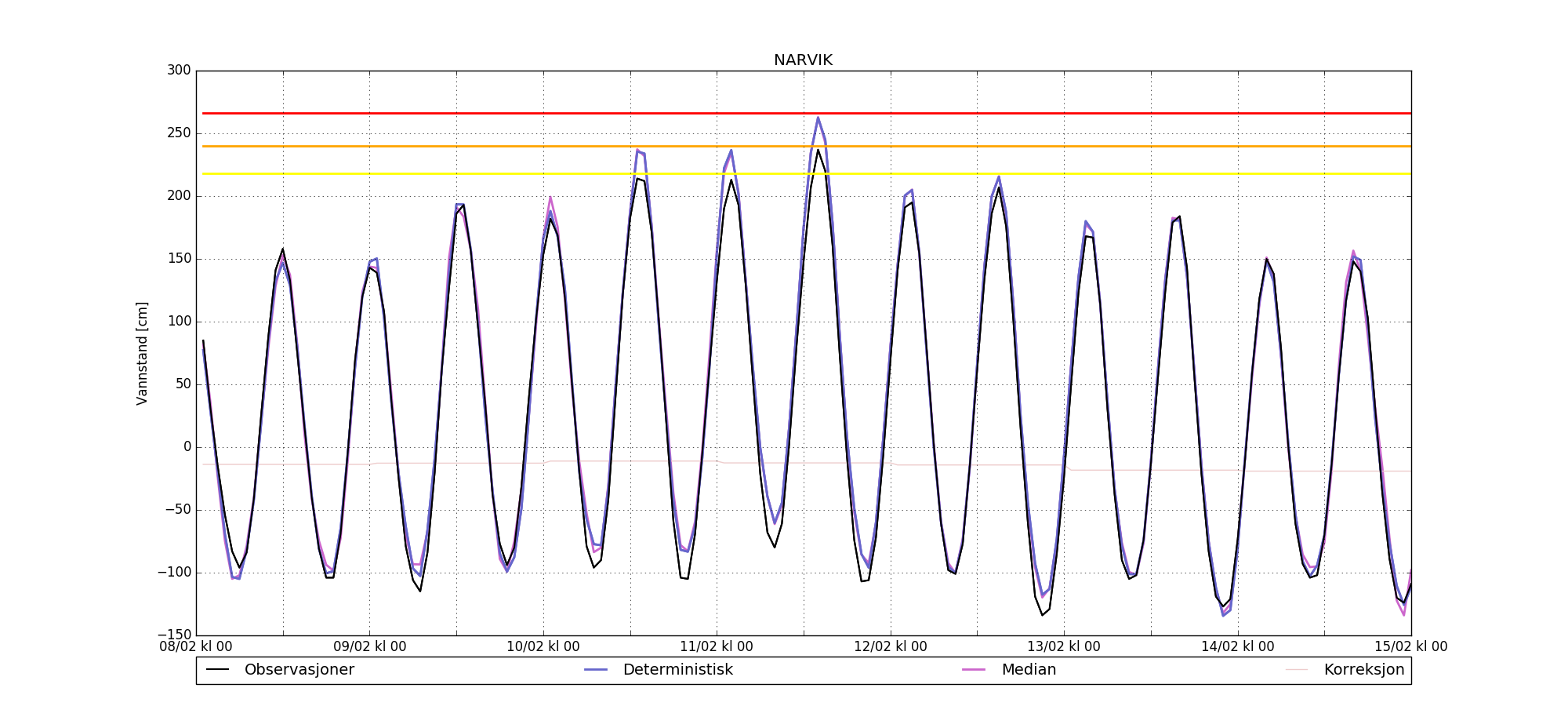Click the 250 y-axis tick label
Screen dimensions: 1568x706
(x=179, y=133)
